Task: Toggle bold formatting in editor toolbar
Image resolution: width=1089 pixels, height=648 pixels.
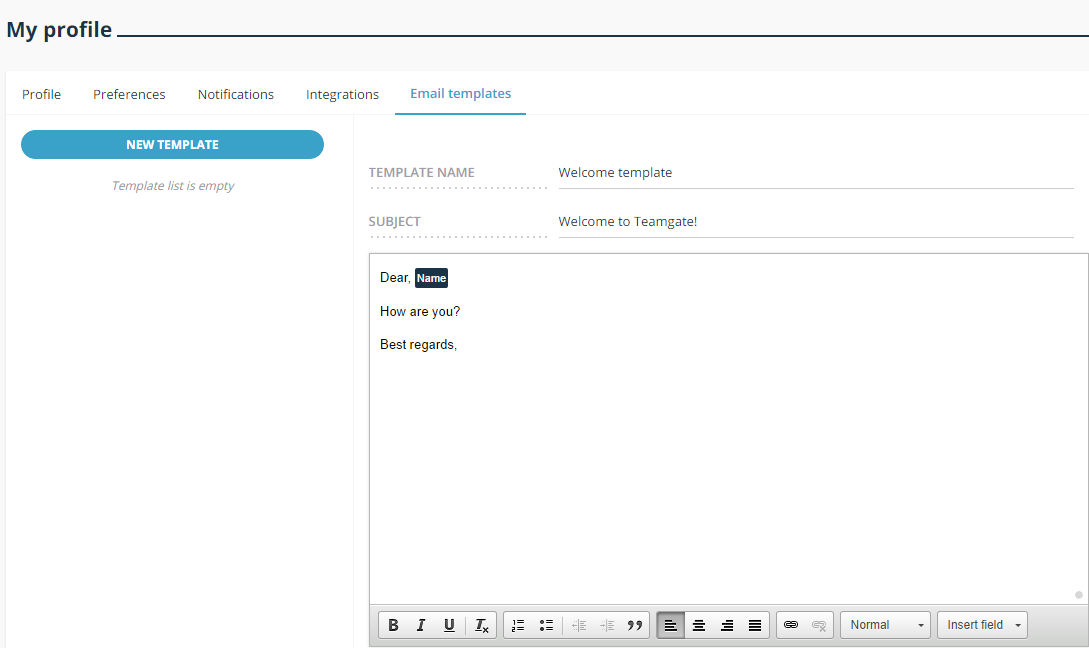Action: click(x=393, y=625)
